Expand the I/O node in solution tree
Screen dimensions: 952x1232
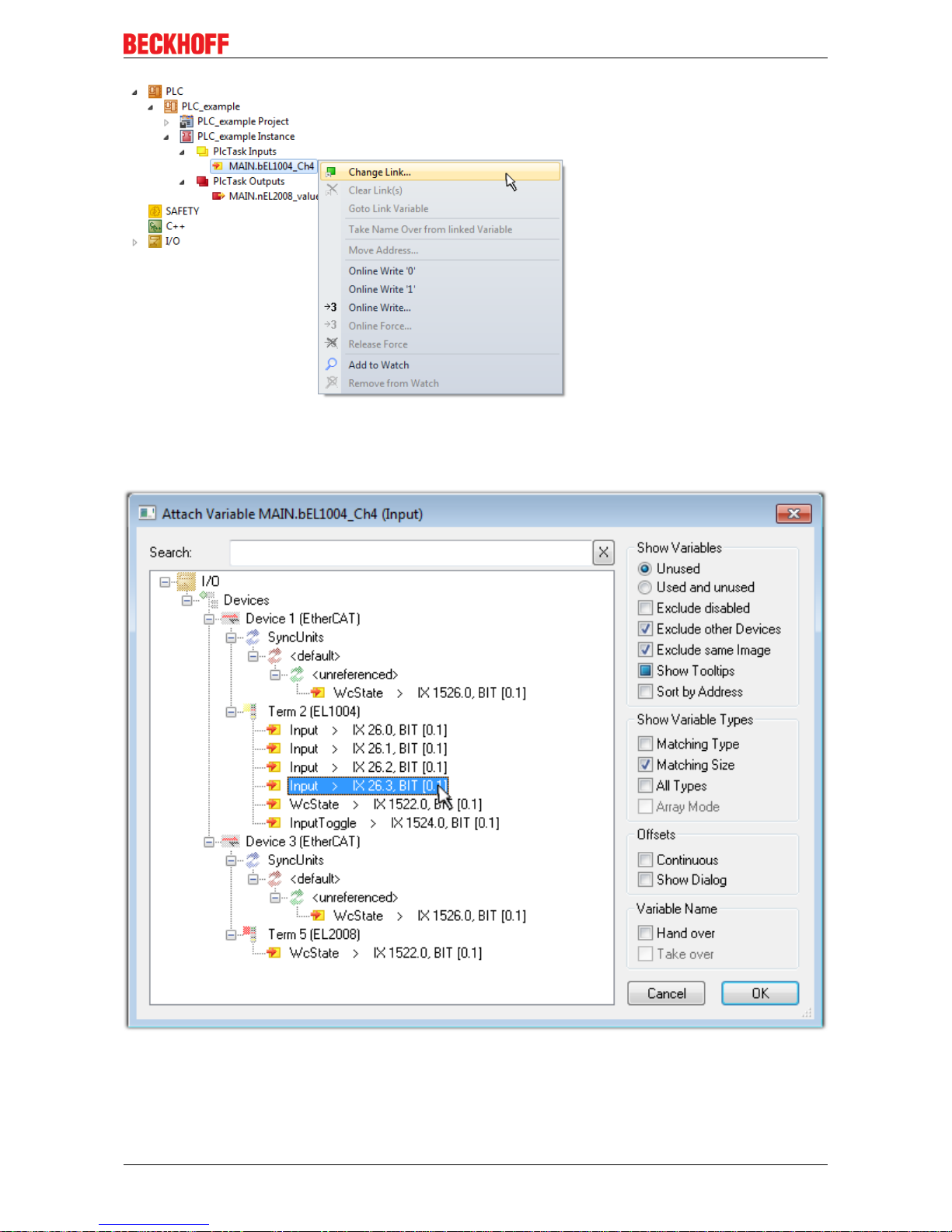coord(135,242)
